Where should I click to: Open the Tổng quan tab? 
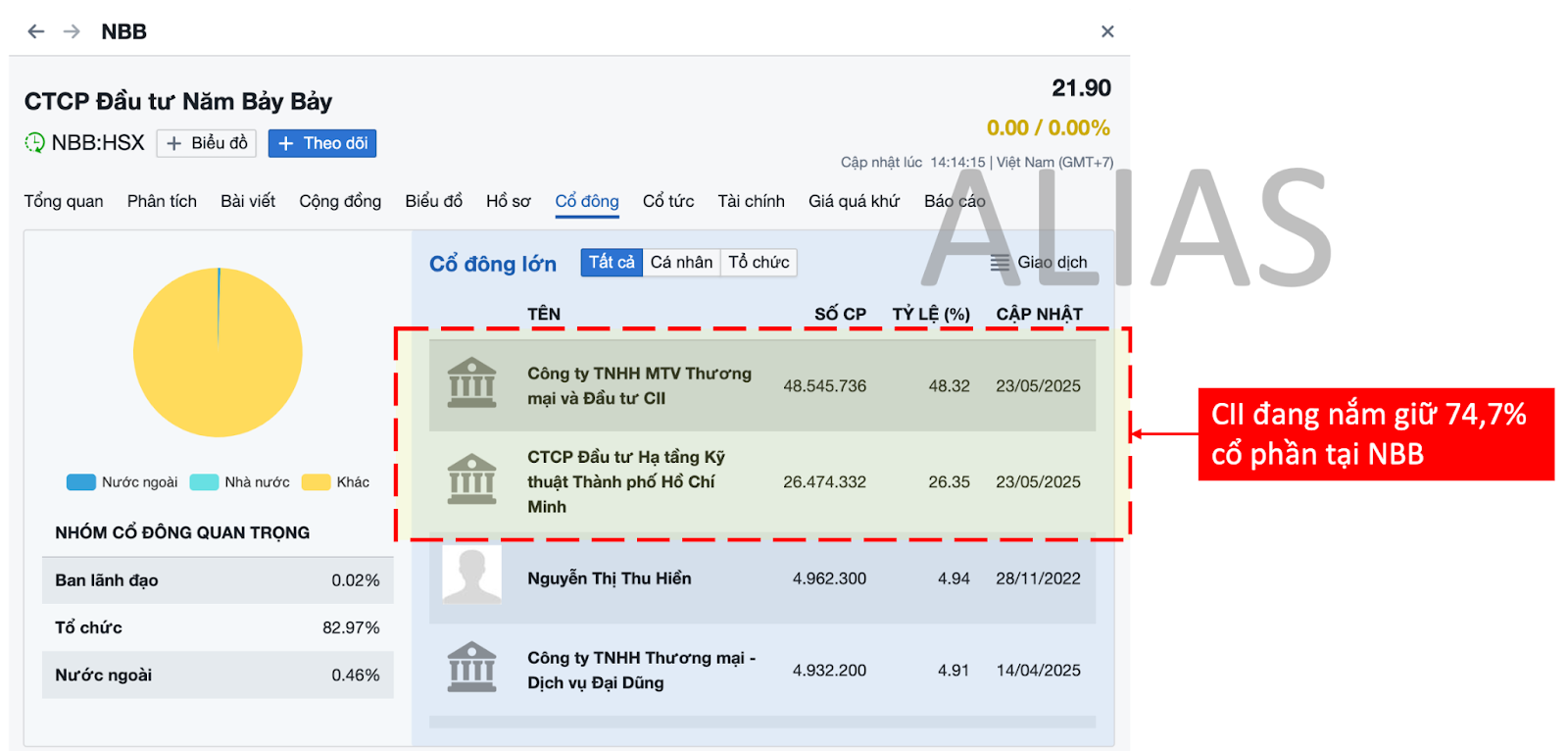click(64, 201)
